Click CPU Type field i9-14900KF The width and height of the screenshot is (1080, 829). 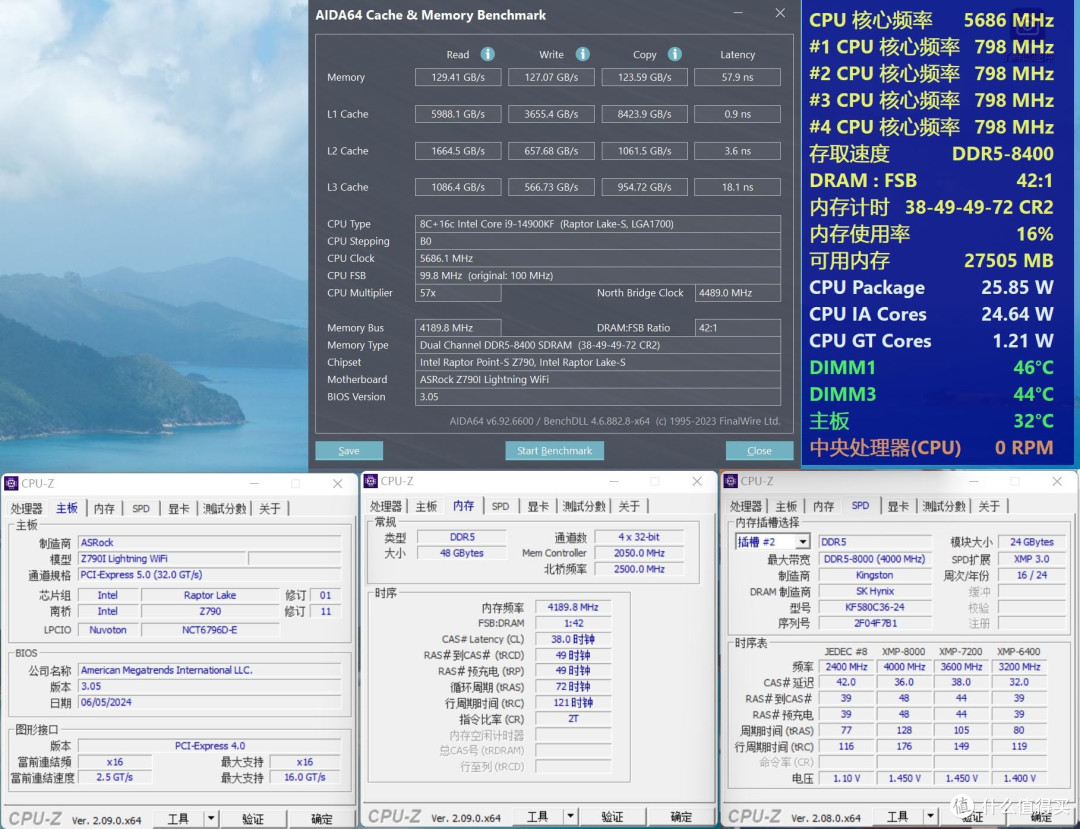pos(598,224)
